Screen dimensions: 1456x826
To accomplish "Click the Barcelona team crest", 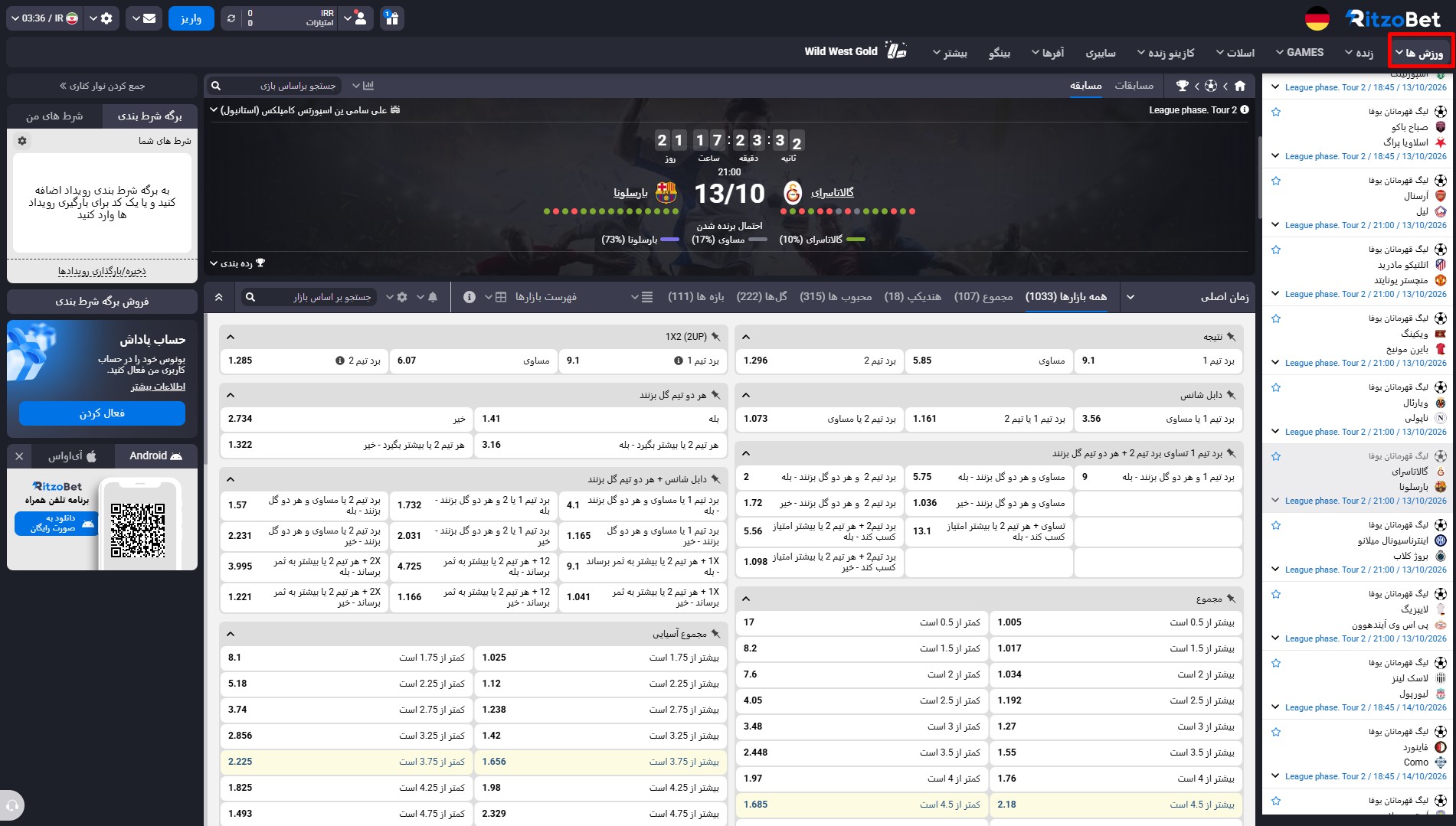I will 666,192.
